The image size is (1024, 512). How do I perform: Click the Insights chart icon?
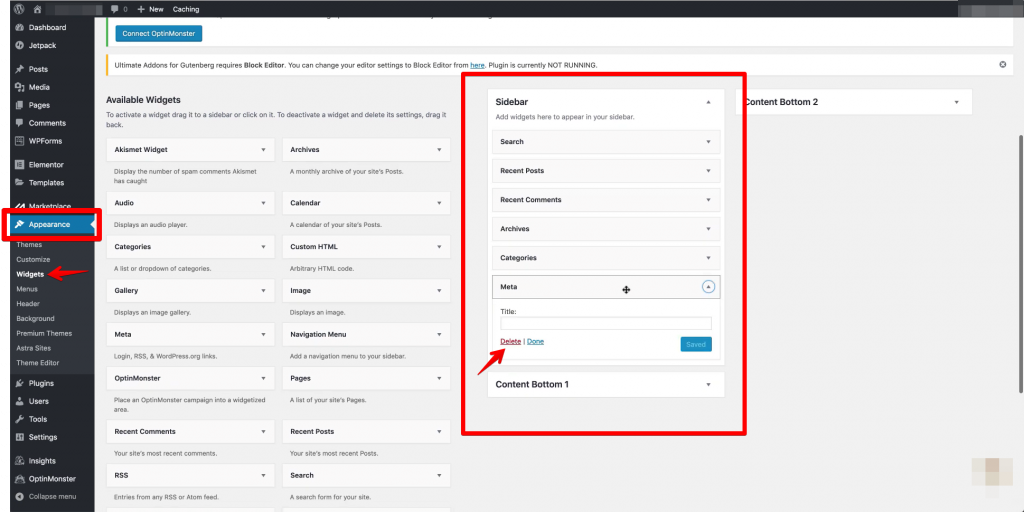20,460
